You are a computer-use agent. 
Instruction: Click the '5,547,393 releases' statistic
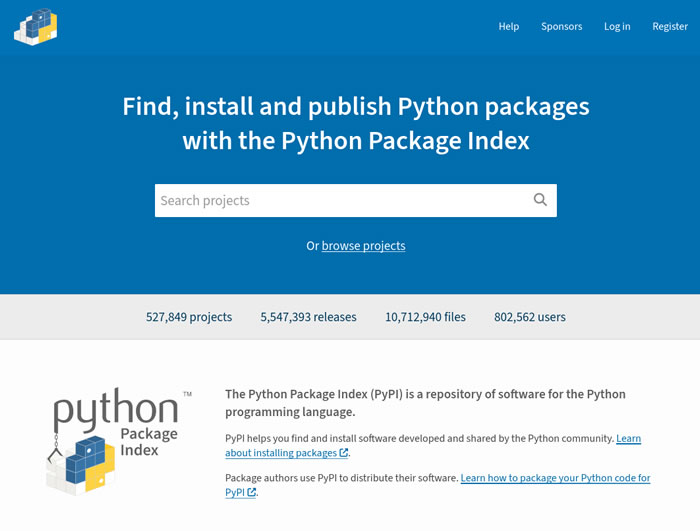pyautogui.click(x=308, y=317)
